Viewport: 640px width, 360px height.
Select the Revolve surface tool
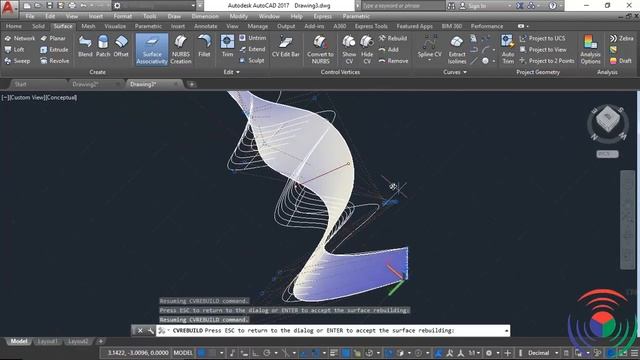pyautogui.click(x=55, y=61)
